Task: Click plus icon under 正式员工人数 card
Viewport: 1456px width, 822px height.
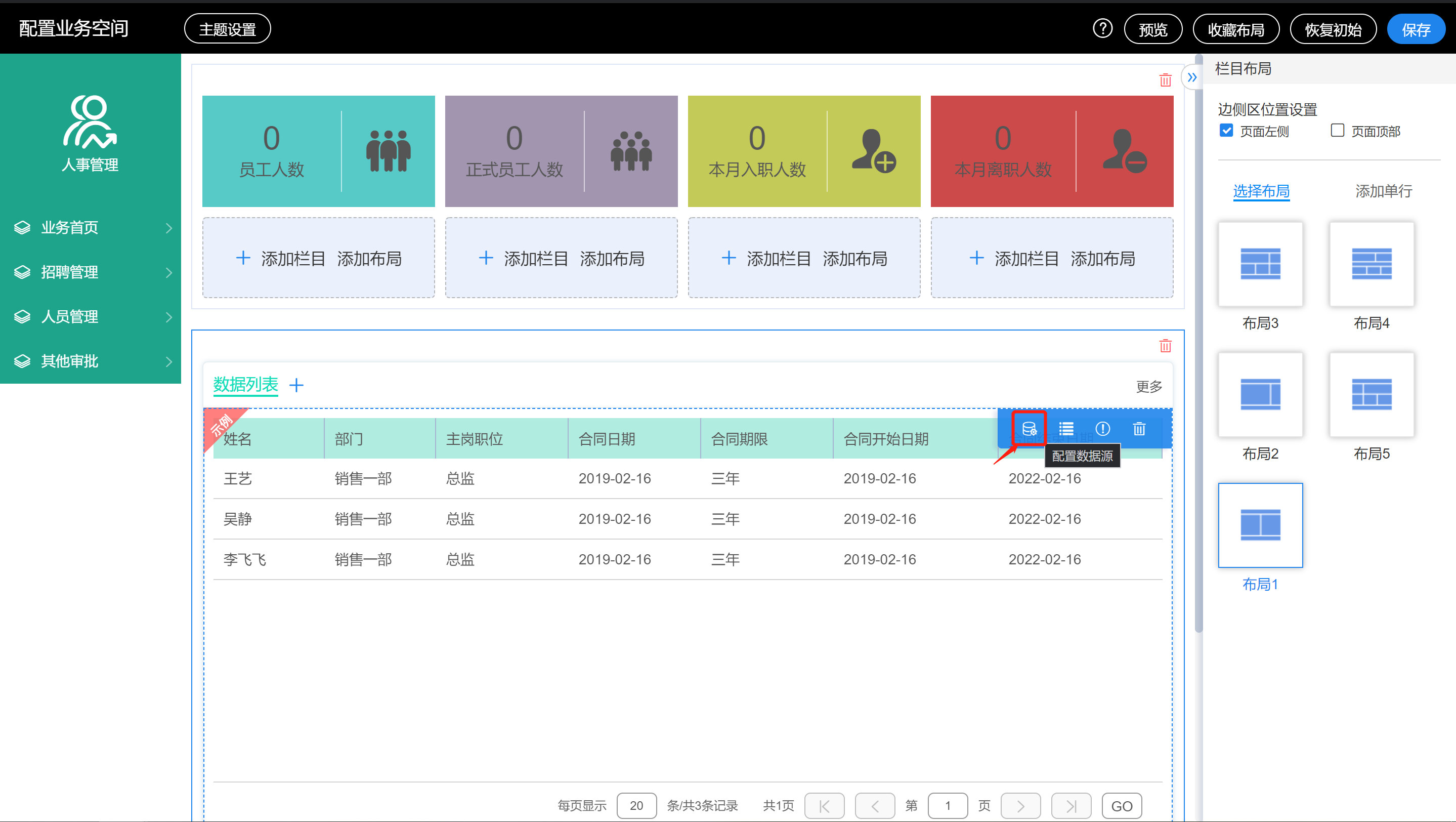Action: click(x=486, y=258)
